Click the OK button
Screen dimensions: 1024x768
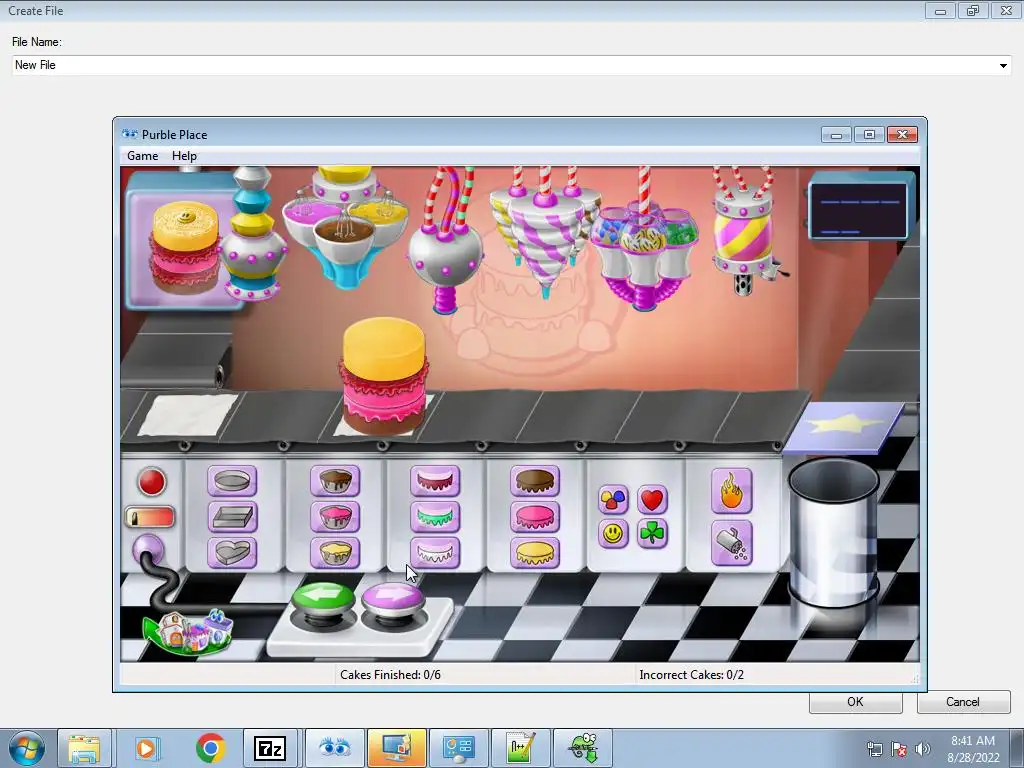(x=856, y=702)
